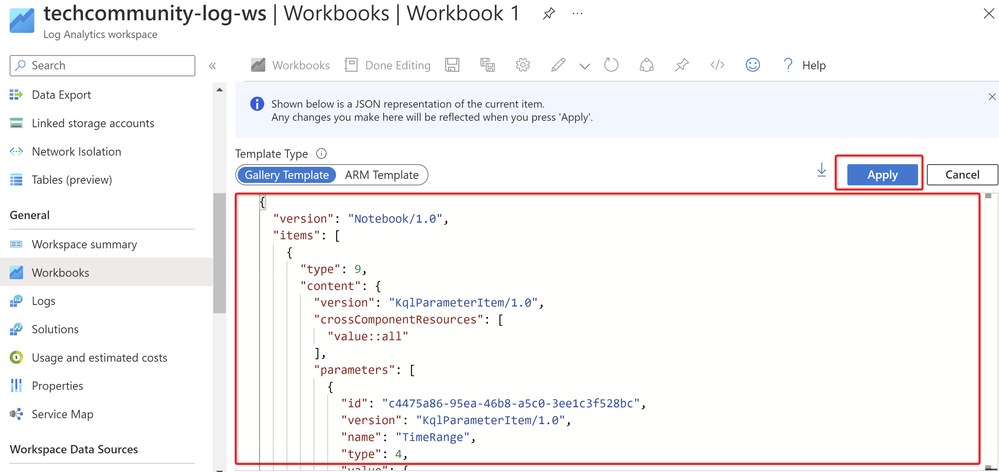This screenshot has height=472, width=999.
Task: Select the ARM Template toggle option
Action: [382, 175]
